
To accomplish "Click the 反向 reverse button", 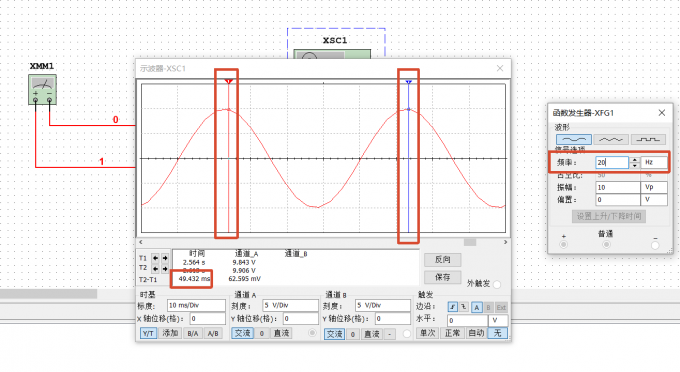I will coord(442,259).
